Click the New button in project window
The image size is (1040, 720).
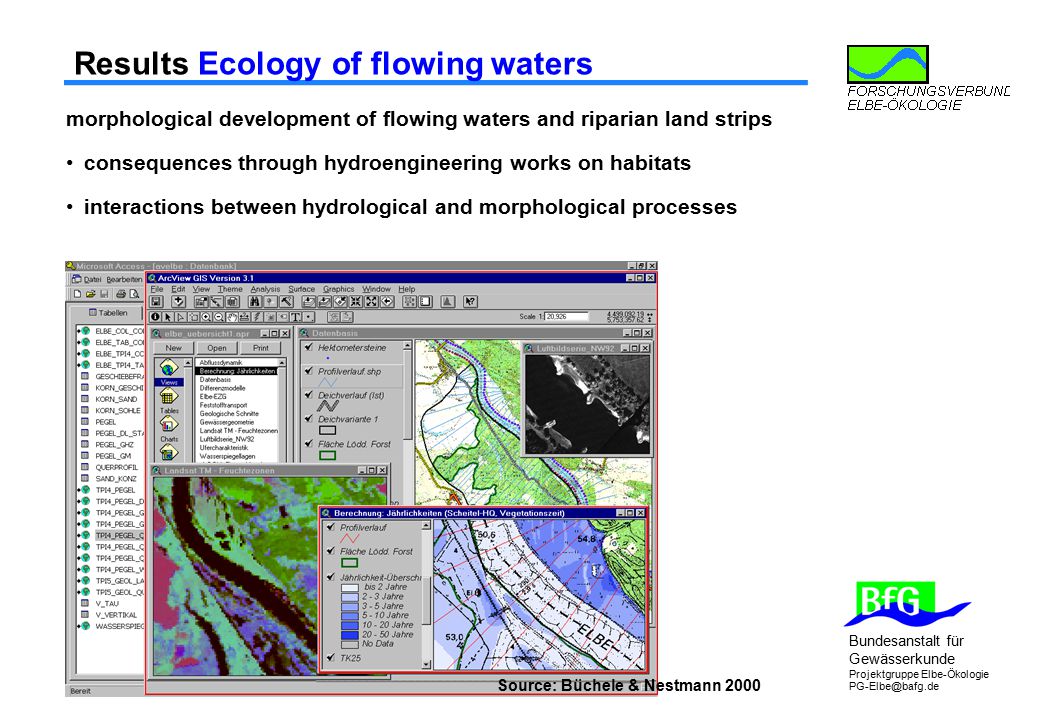tap(173, 347)
